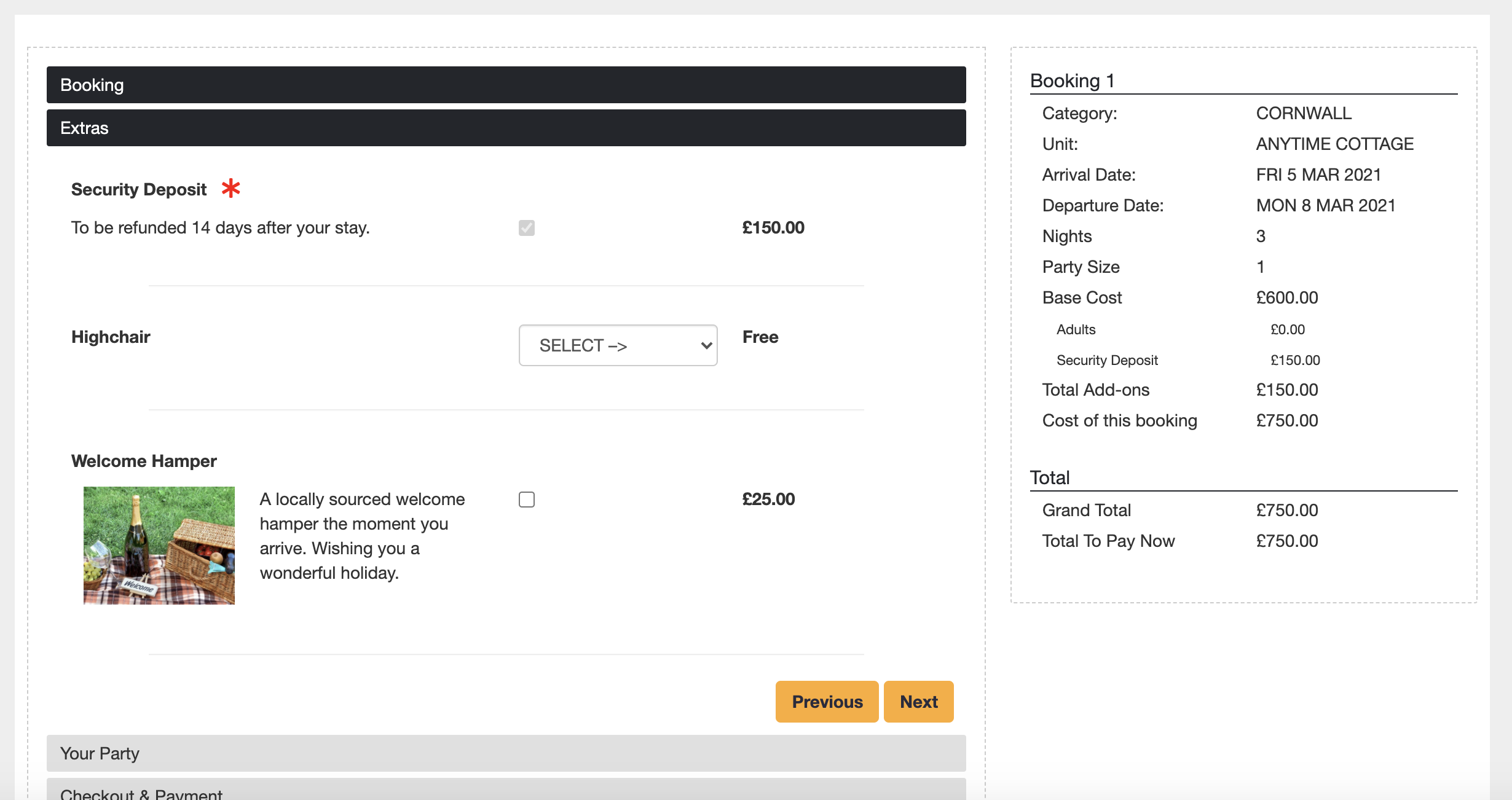Viewport: 1512px width, 800px height.
Task: Go back with the Previous button
Action: click(x=827, y=702)
